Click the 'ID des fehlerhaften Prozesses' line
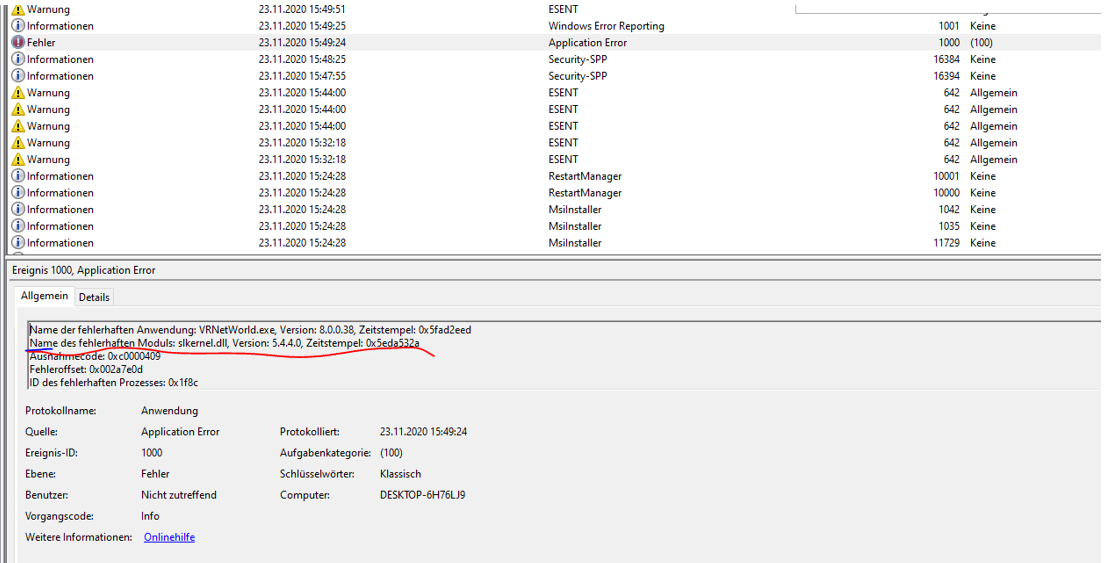 (x=114, y=383)
